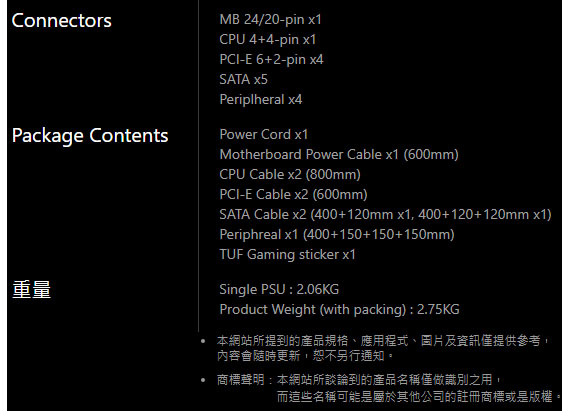Click the SATA x5 connector entry

(243, 79)
